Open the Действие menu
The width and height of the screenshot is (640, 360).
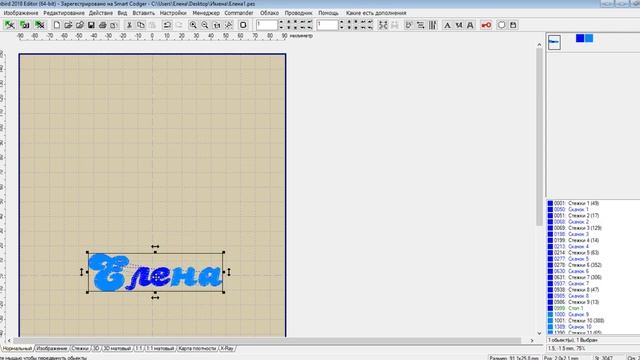tap(101, 13)
